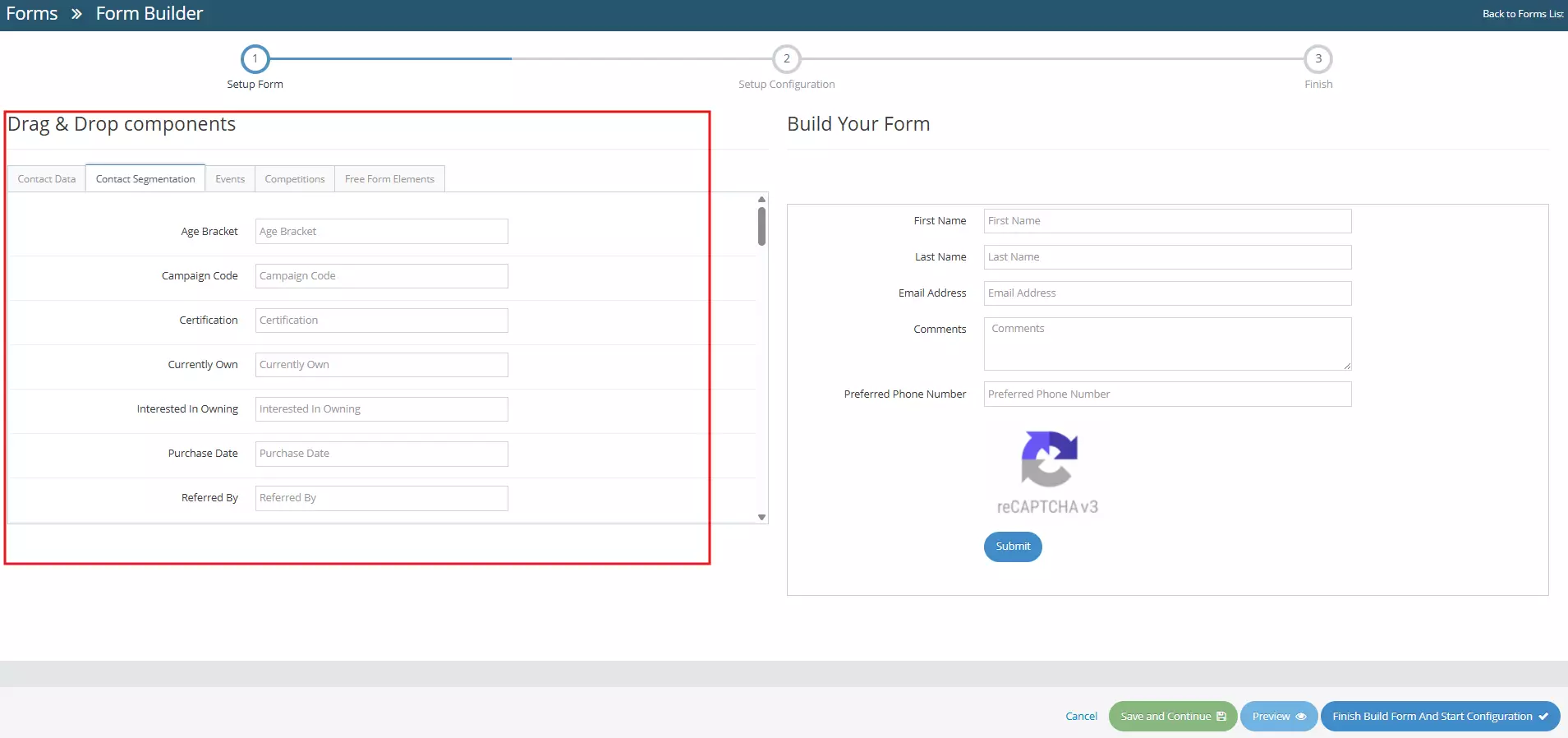The image size is (1568, 738).
Task: Click the Age Bracket input field
Action: tap(382, 232)
